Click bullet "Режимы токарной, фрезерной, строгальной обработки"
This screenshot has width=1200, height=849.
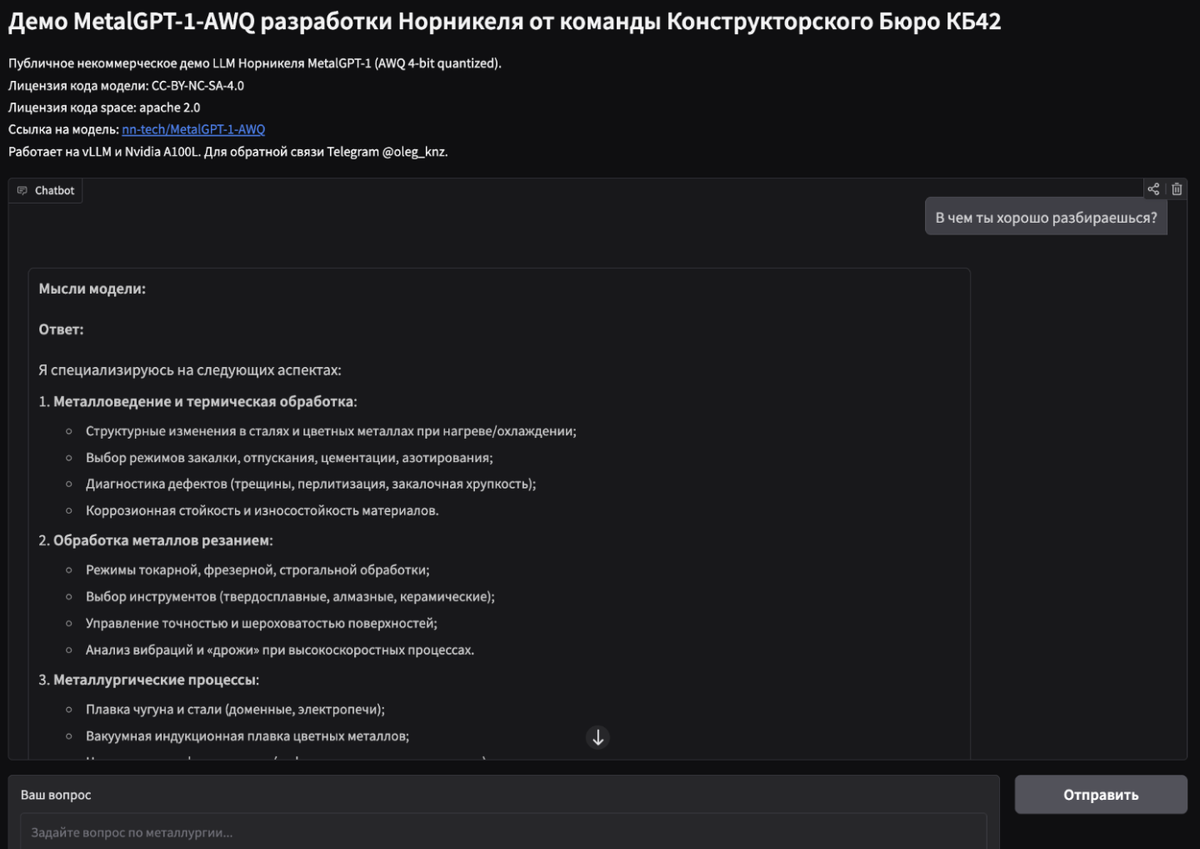coord(257,570)
